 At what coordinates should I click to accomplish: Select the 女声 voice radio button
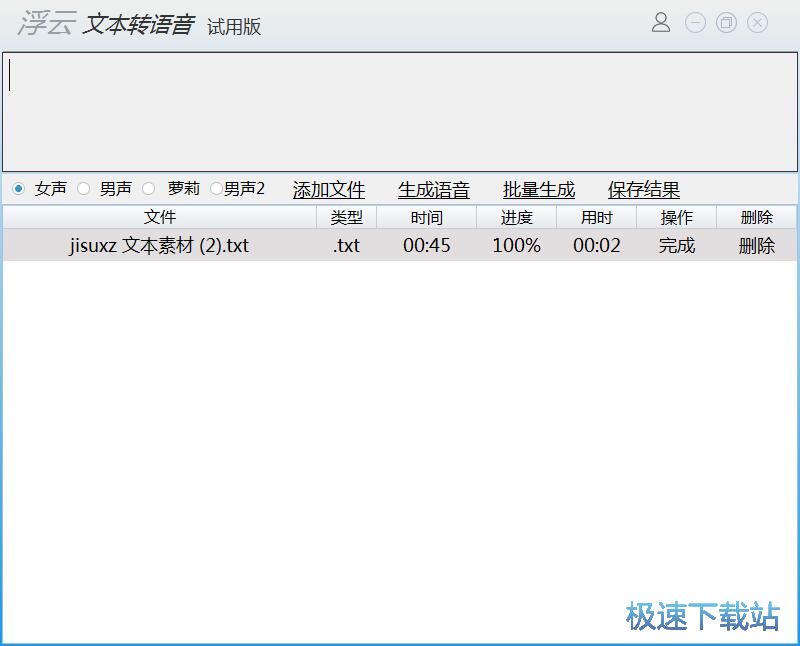point(19,189)
